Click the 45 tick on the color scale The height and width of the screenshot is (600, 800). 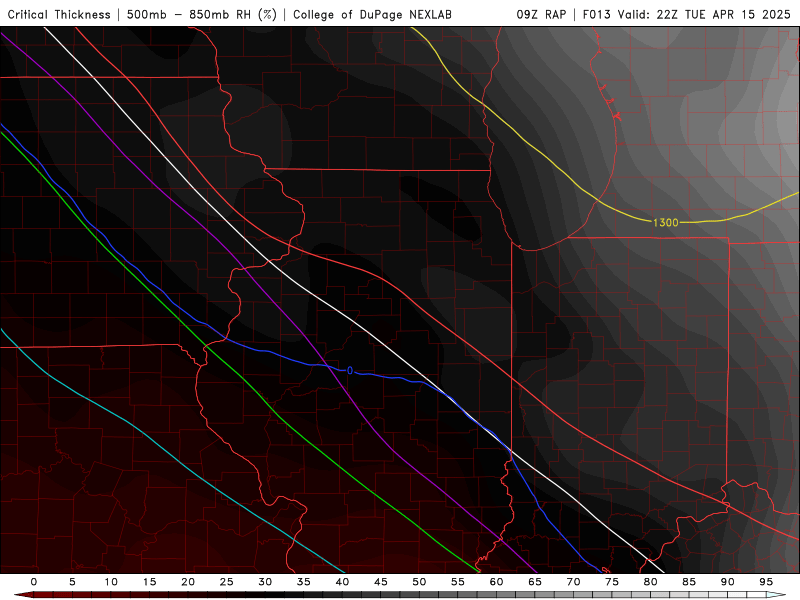[381, 582]
